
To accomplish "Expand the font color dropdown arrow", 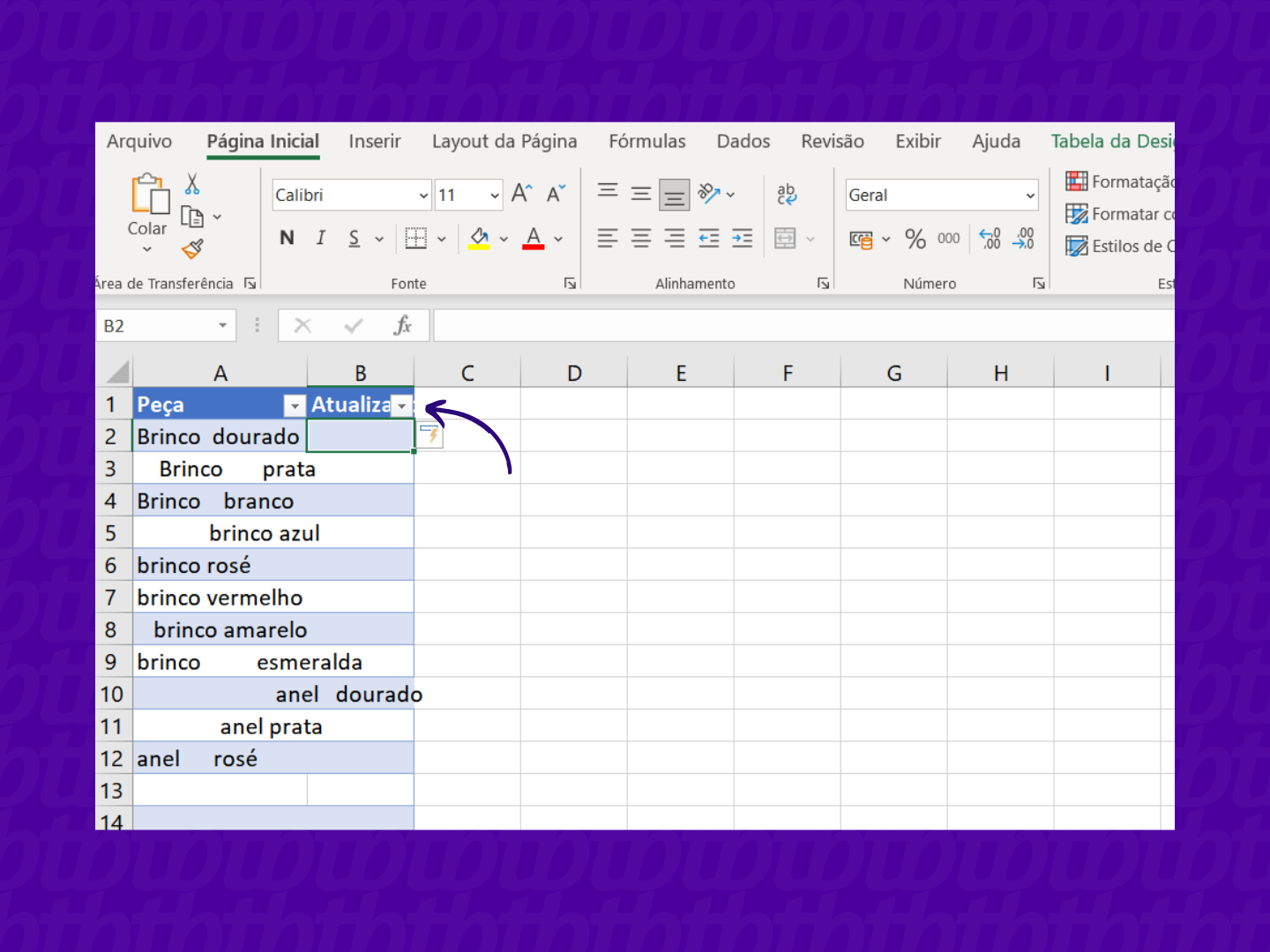I will (558, 239).
